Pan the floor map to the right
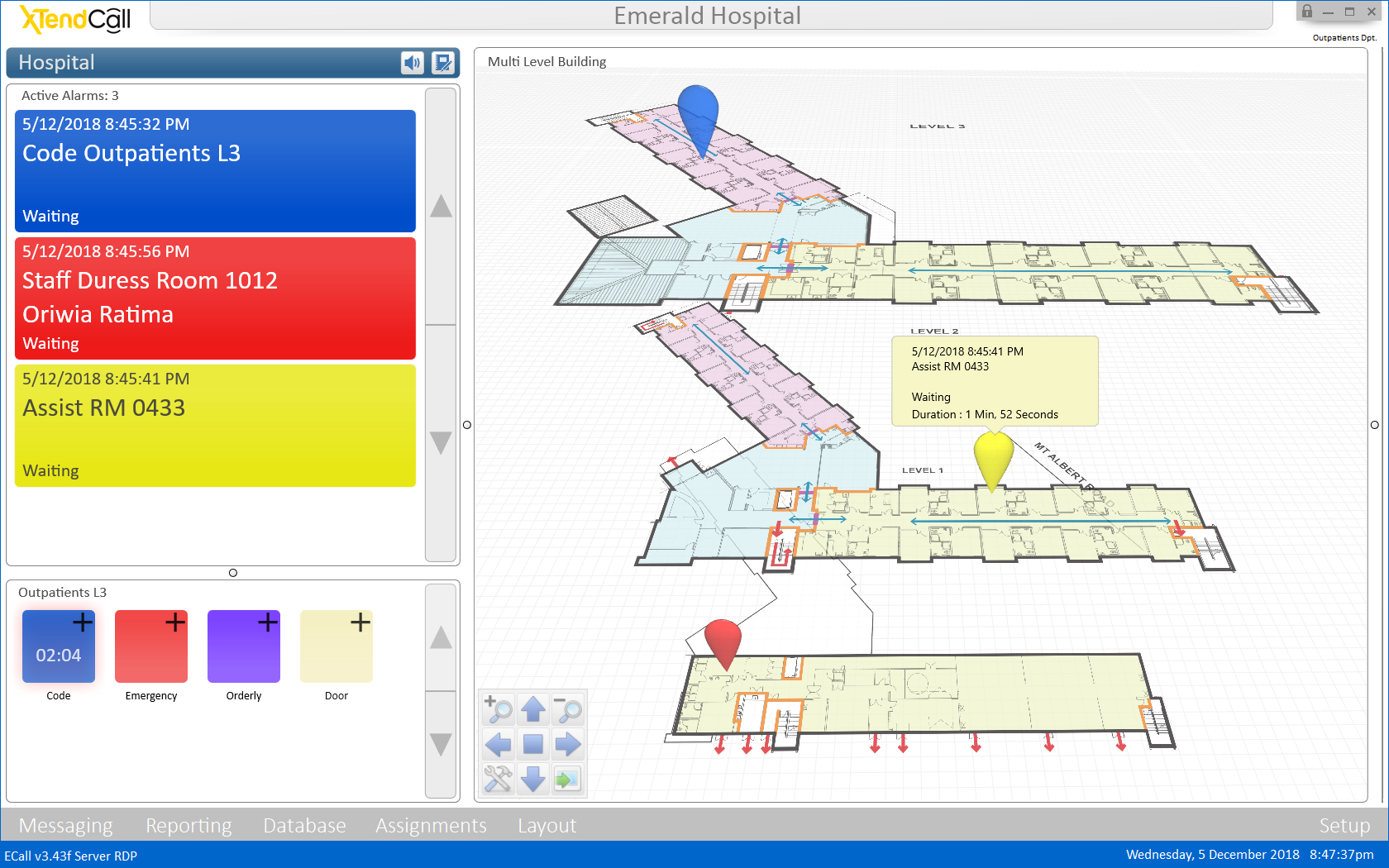 pyautogui.click(x=568, y=745)
